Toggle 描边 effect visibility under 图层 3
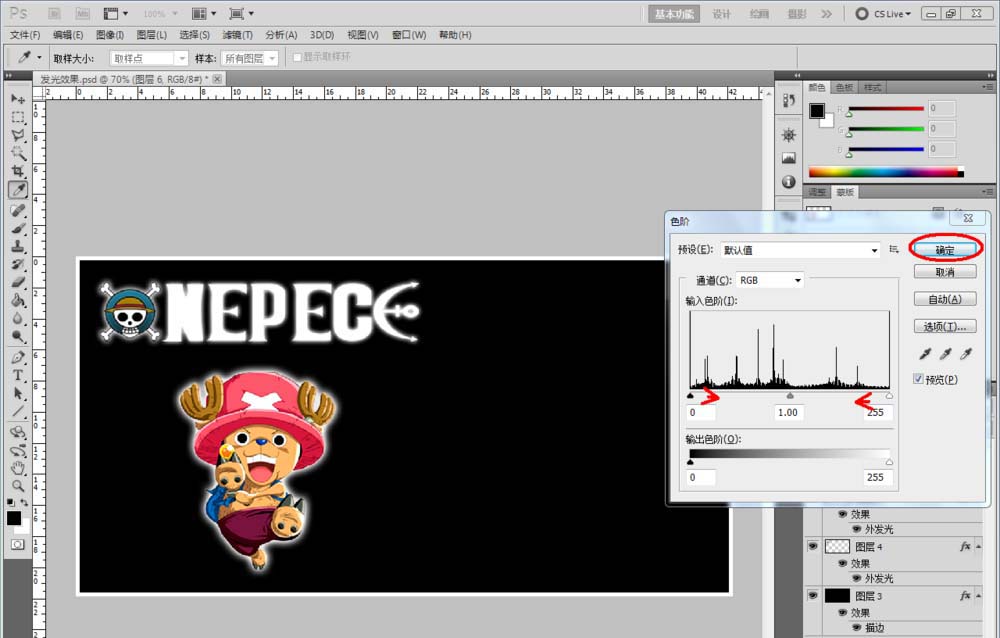 [x=857, y=628]
